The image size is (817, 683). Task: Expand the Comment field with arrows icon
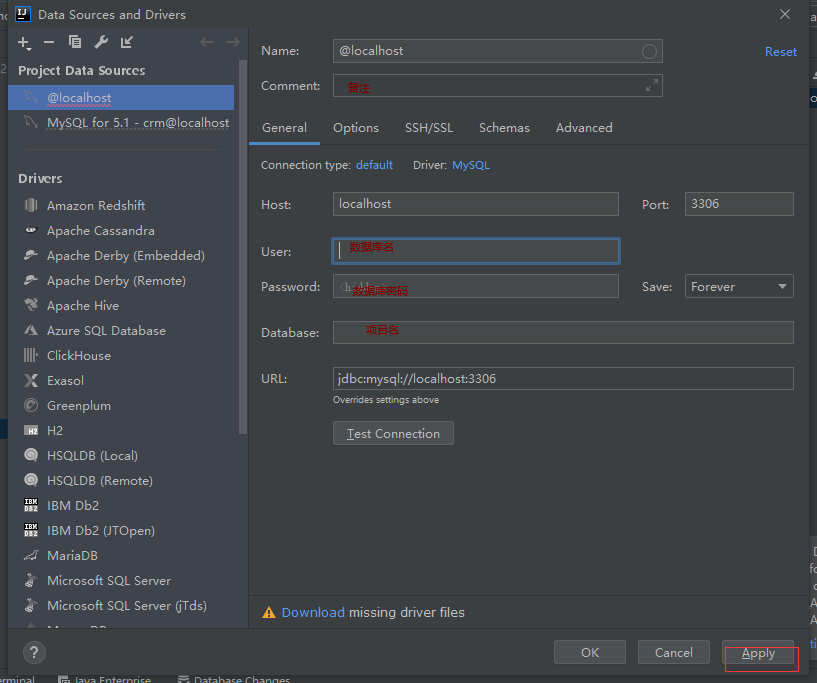click(x=651, y=85)
